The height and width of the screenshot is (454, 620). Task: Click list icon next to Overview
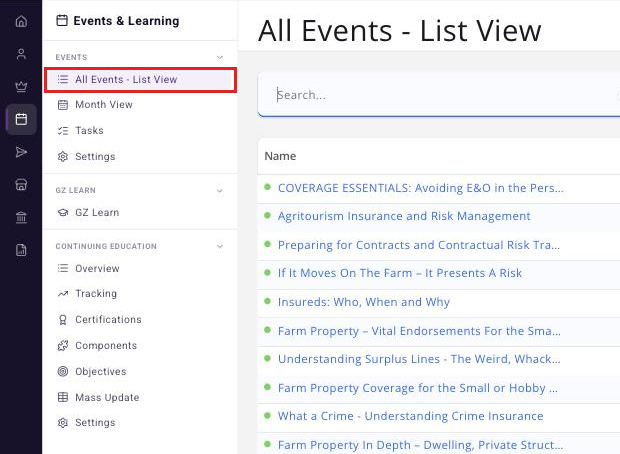click(x=63, y=268)
